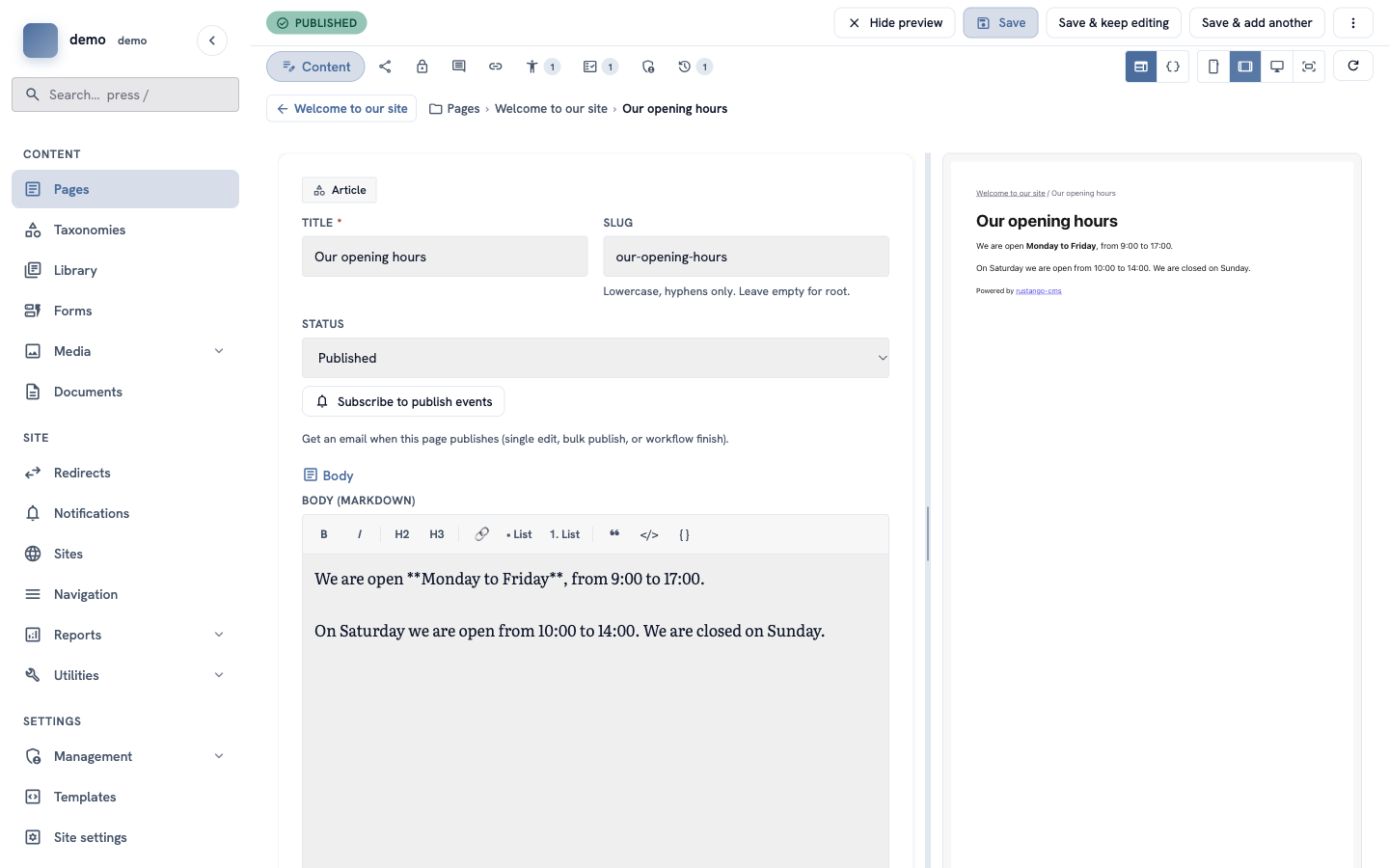Insert an H3 heading
This screenshot has height=868, width=1389.
pyautogui.click(x=437, y=534)
